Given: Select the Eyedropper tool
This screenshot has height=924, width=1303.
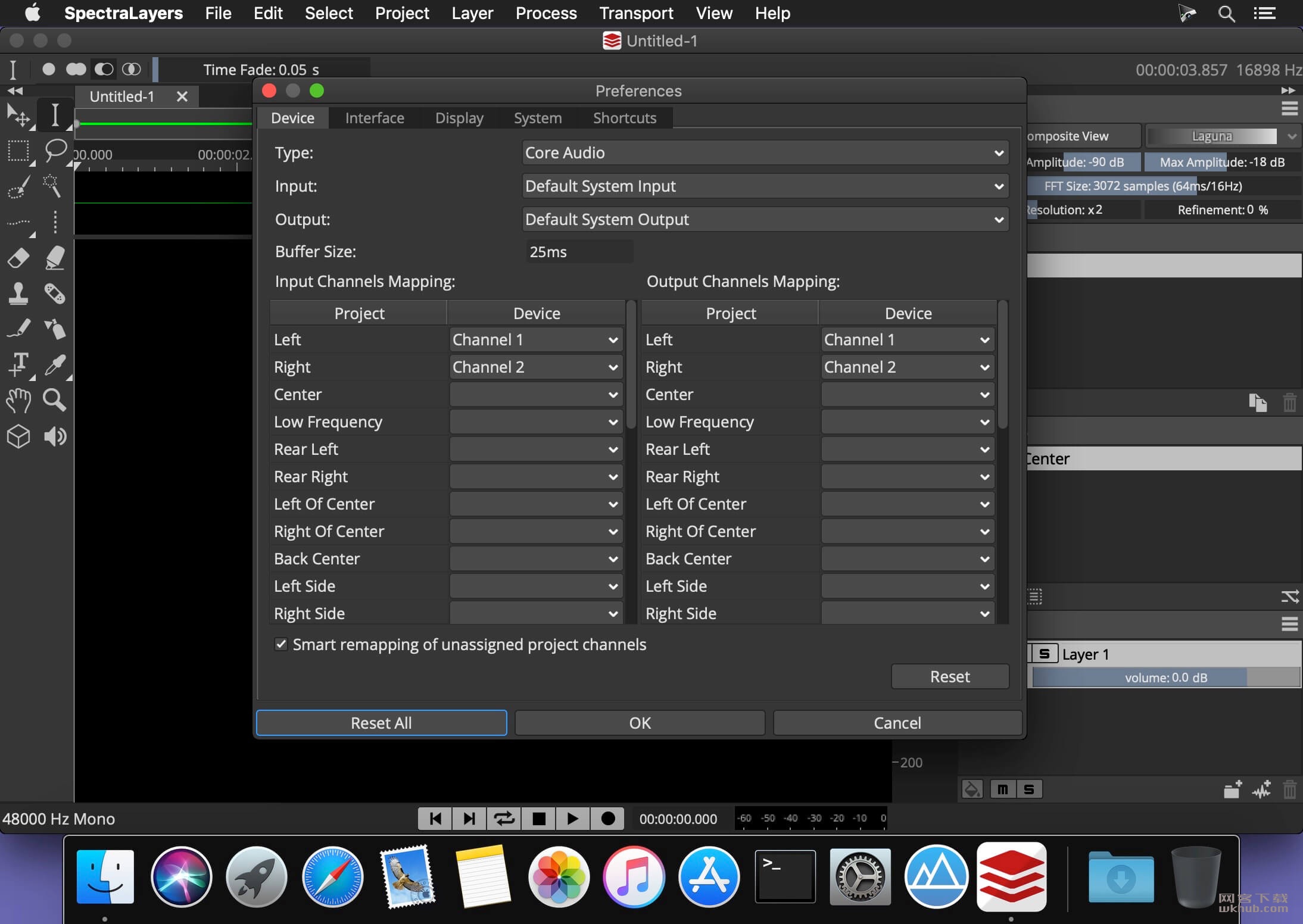Looking at the screenshot, I should tap(55, 364).
